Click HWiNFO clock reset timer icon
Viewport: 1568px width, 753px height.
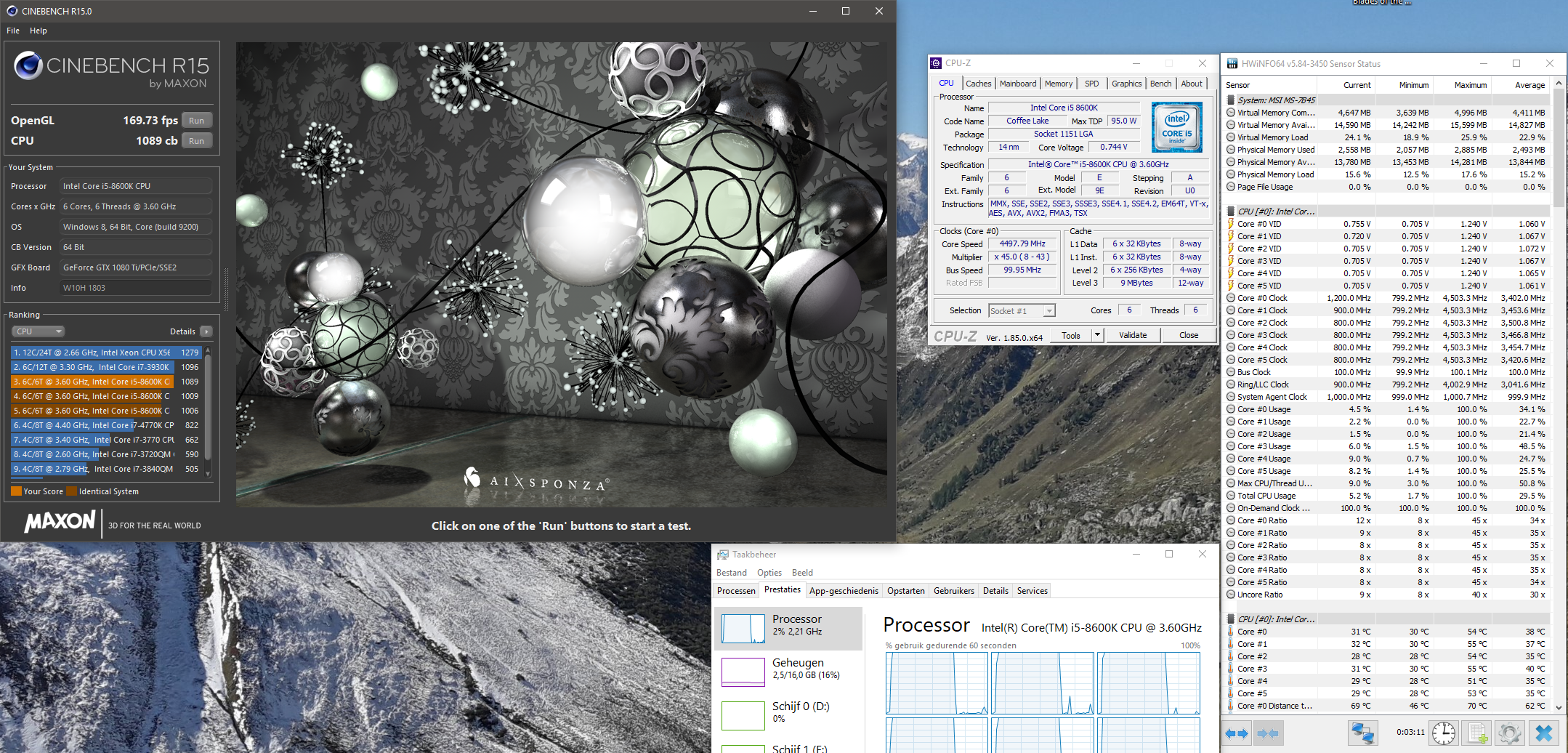[1444, 733]
